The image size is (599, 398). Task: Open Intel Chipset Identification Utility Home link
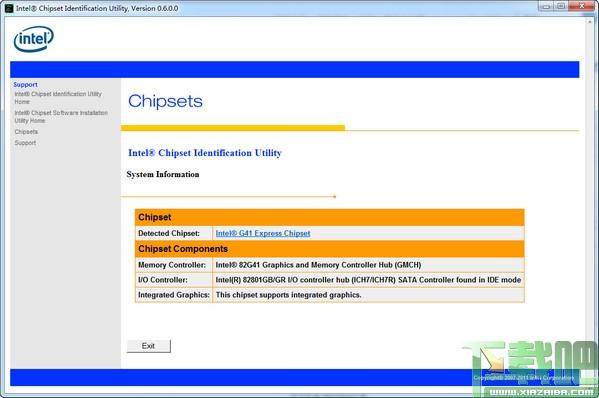point(58,98)
